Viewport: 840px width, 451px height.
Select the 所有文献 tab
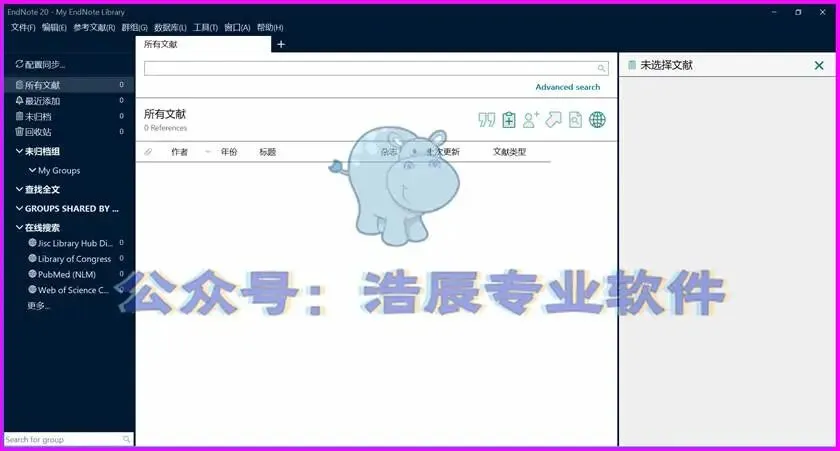pyautogui.click(x=203, y=44)
